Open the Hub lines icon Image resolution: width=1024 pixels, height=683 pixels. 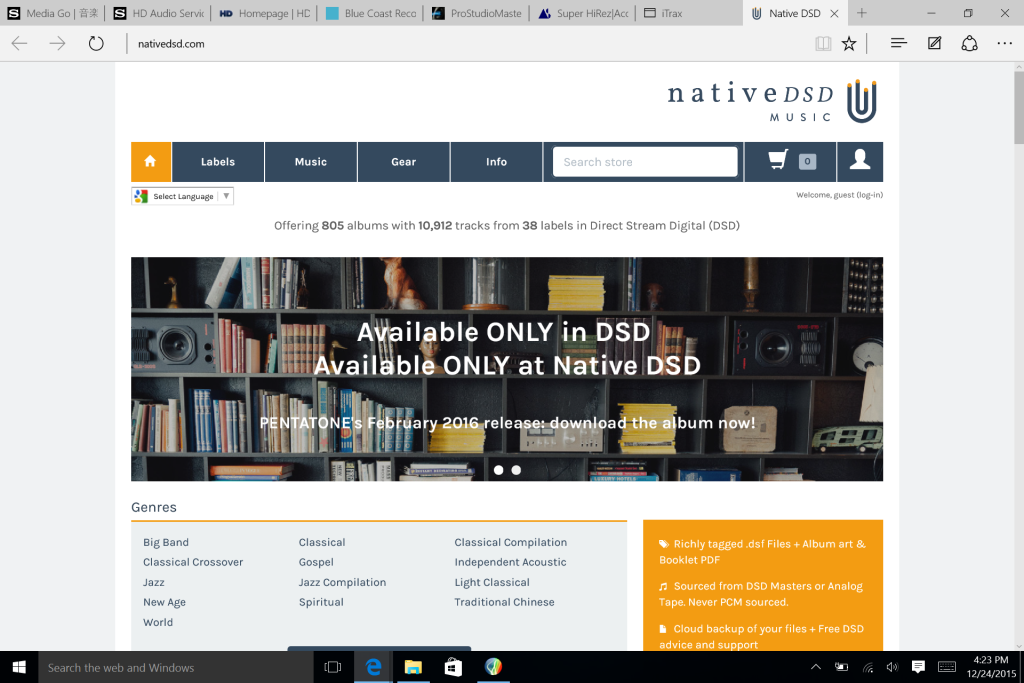pos(899,43)
